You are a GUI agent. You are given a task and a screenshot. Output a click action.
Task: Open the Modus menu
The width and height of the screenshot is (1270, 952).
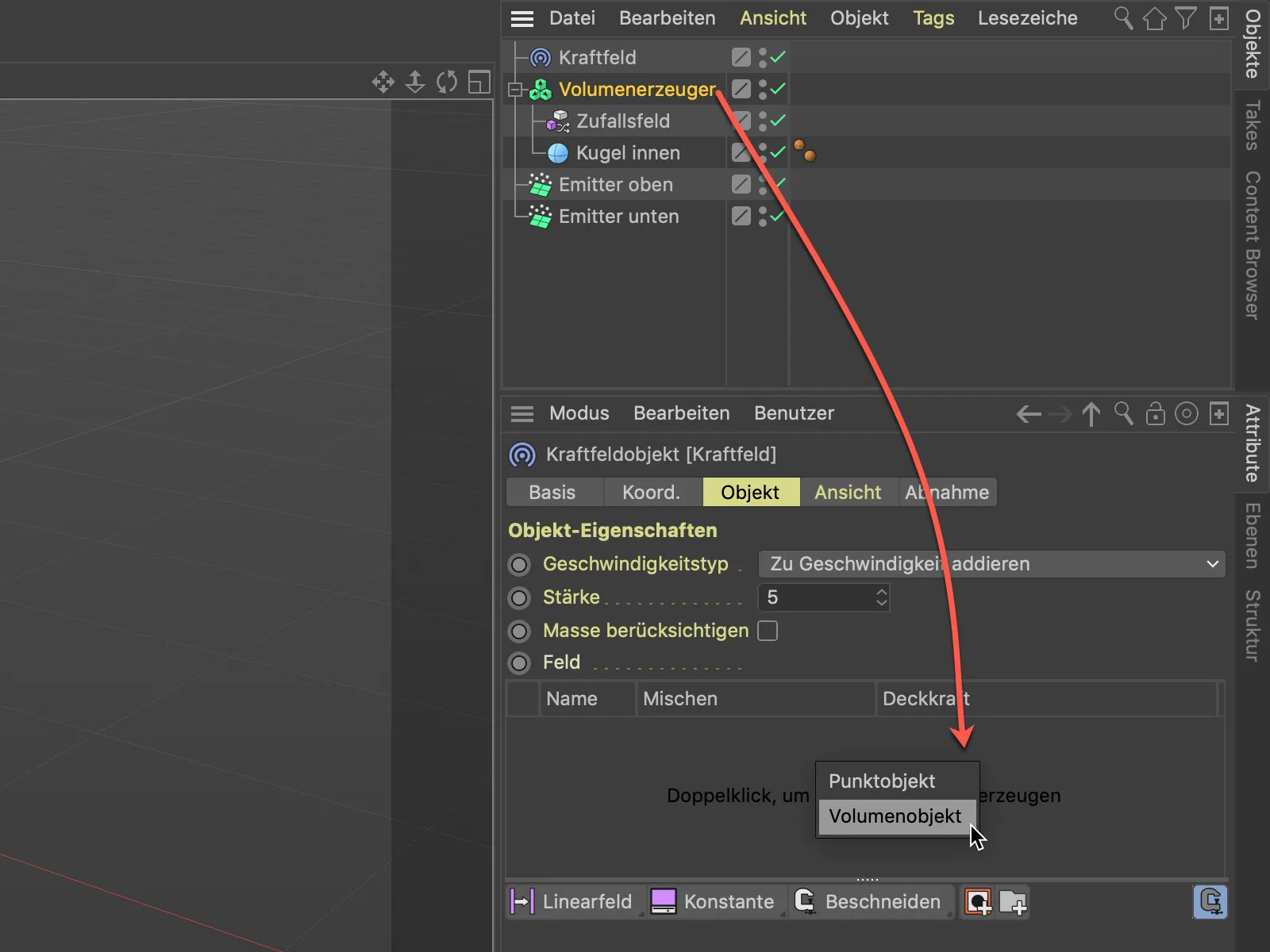tap(579, 413)
